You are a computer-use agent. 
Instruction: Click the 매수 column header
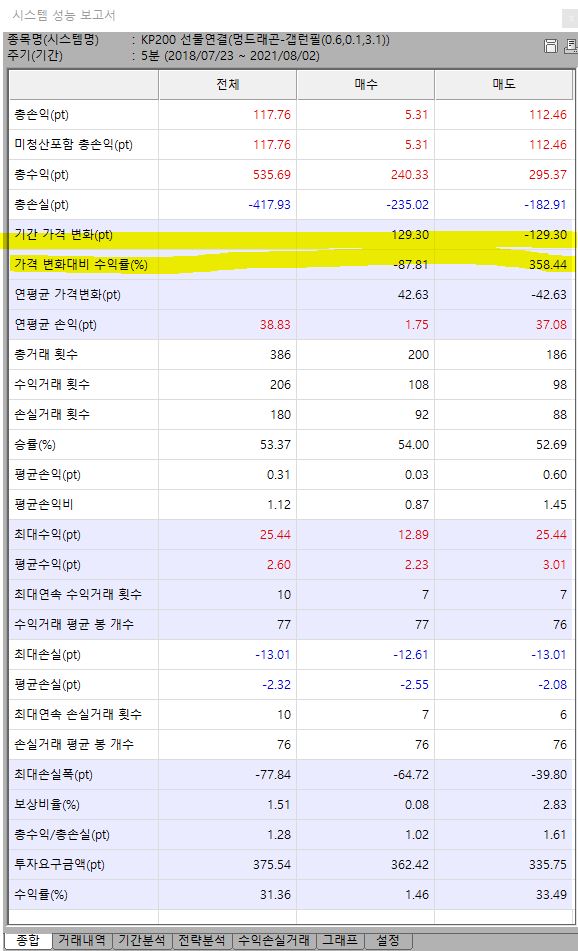[366, 84]
